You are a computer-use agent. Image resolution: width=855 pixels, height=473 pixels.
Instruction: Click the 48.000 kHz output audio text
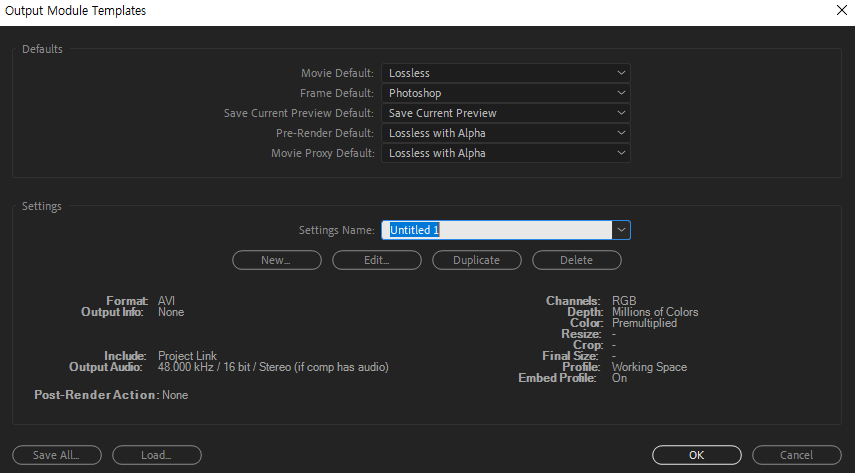(273, 367)
